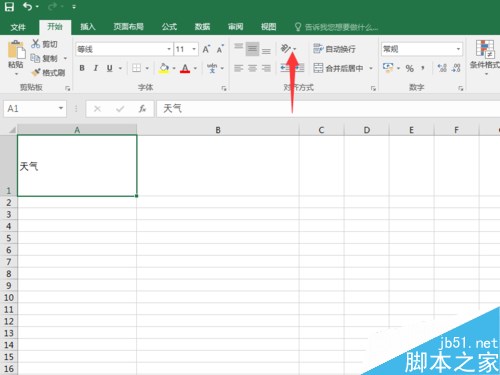Click the phonetic guide 文 icon
The width and height of the screenshot is (500, 375).
pos(212,68)
